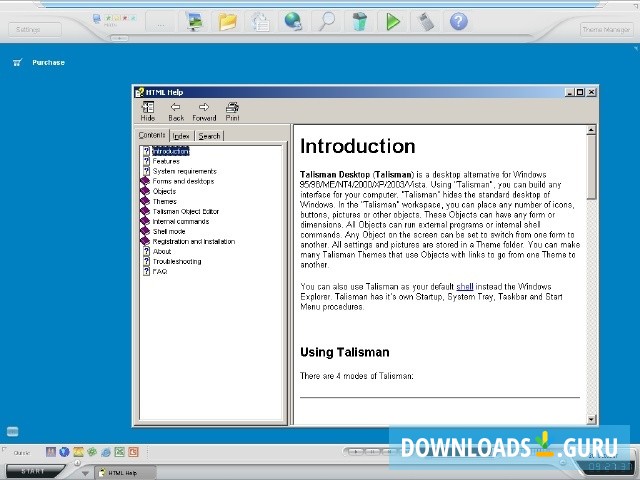
Task: Click the blue round Quick launch icon
Action: point(64,451)
